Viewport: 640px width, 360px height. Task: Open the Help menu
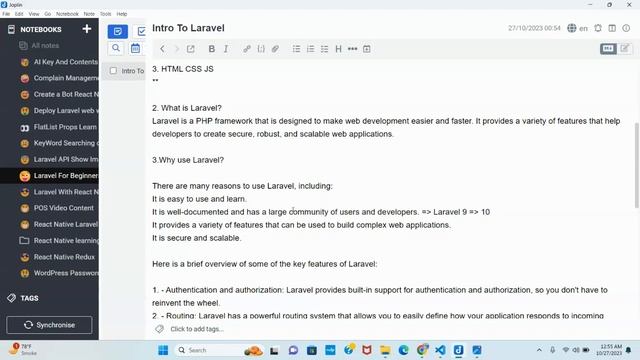click(122, 14)
